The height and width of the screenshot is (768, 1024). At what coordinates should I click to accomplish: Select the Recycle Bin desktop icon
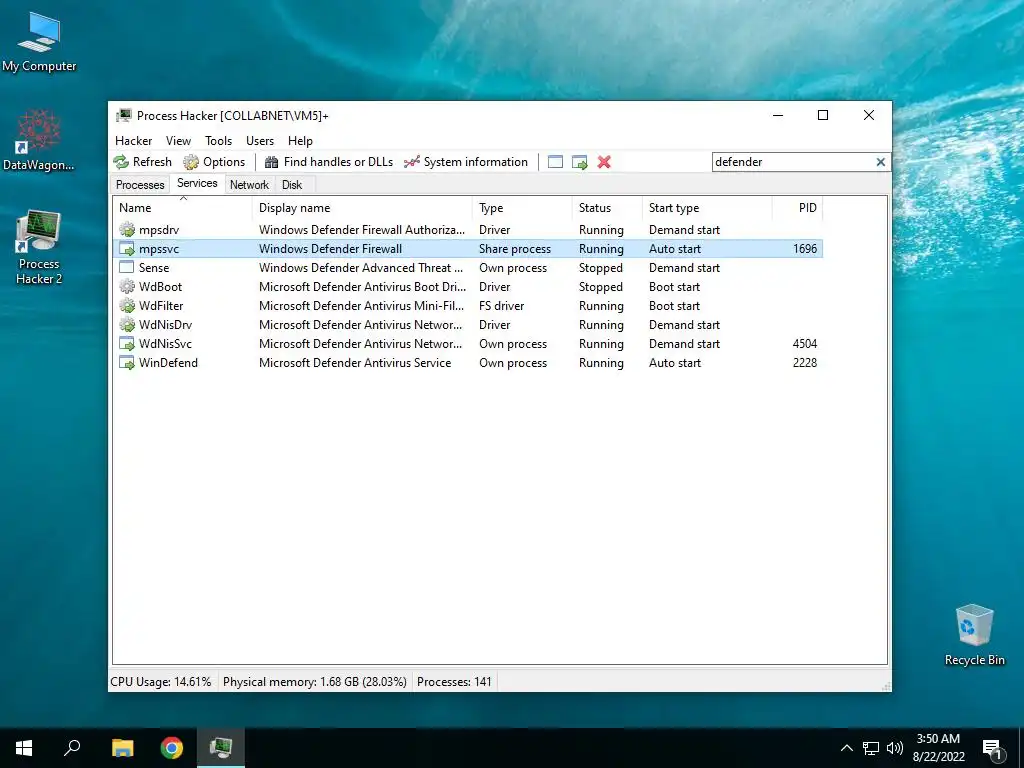974,635
